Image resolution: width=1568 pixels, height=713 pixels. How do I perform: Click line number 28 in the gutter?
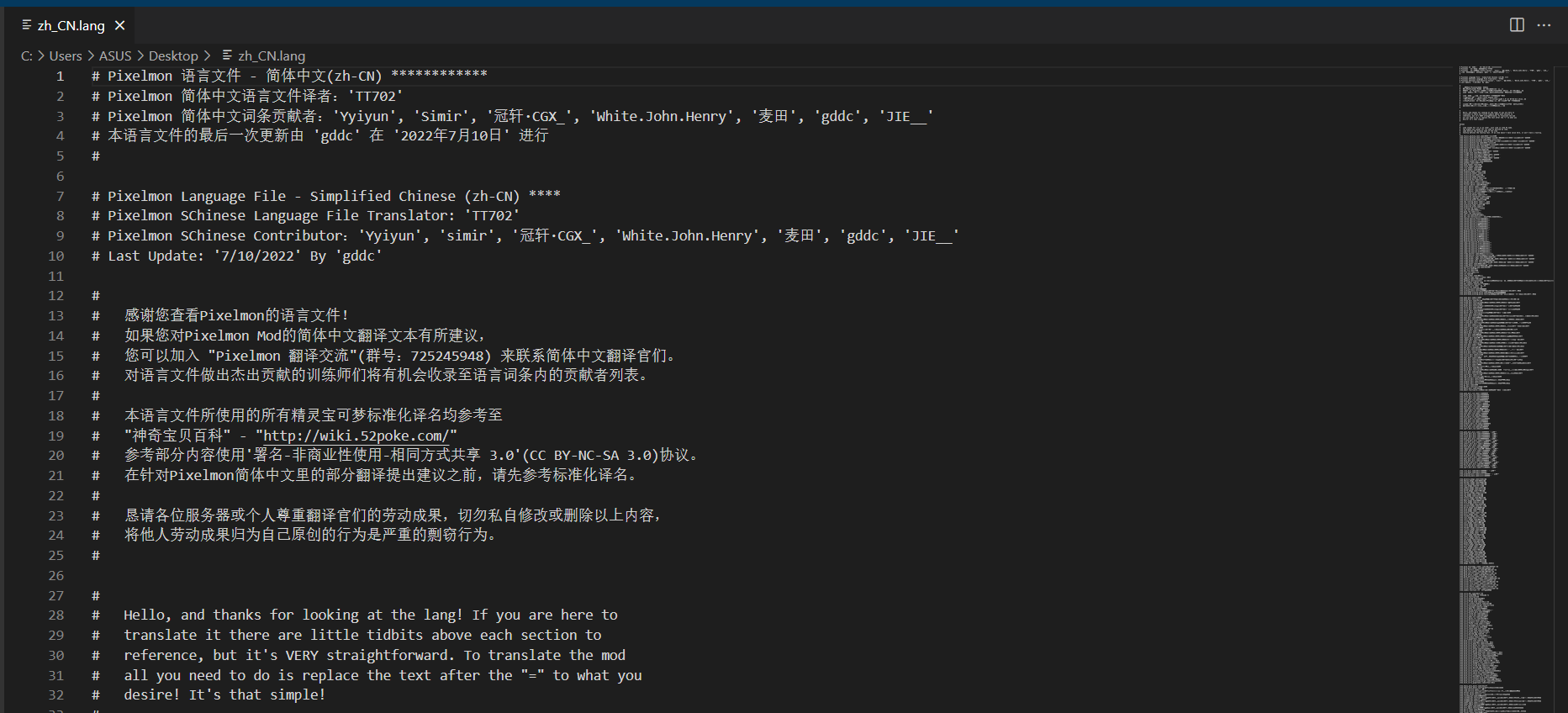coord(55,615)
